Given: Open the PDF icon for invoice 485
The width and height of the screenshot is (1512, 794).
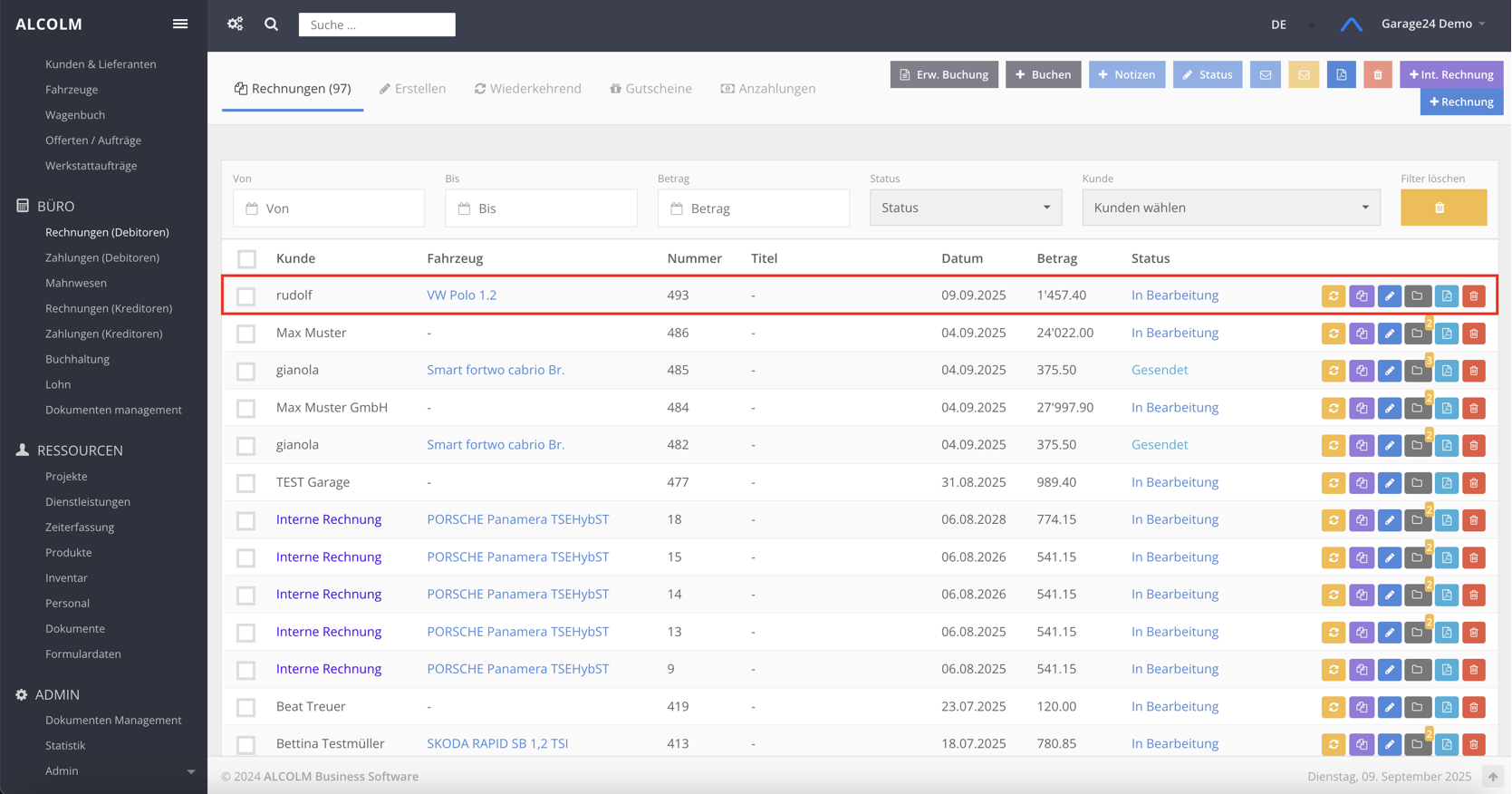Looking at the screenshot, I should 1446,371.
